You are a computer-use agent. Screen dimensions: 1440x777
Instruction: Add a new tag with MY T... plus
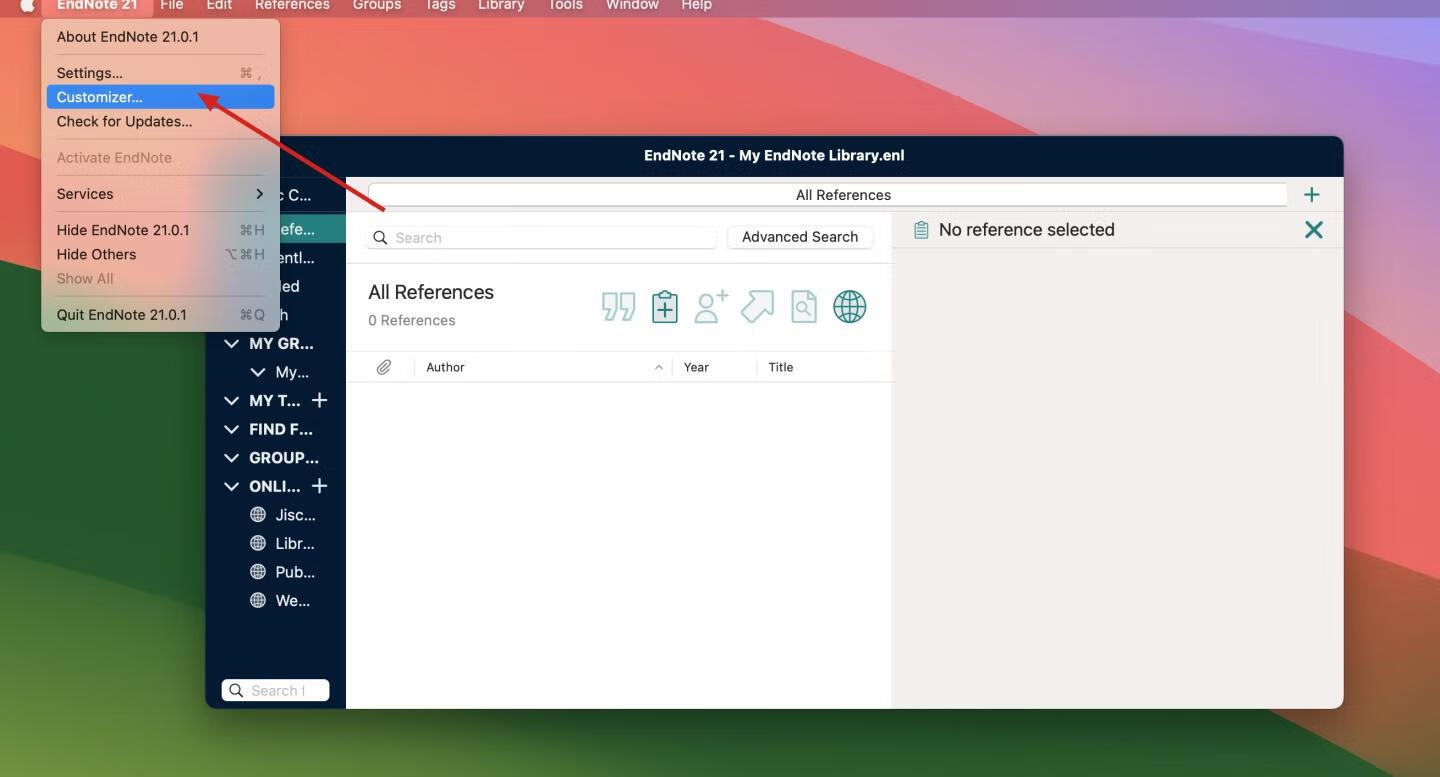319,401
